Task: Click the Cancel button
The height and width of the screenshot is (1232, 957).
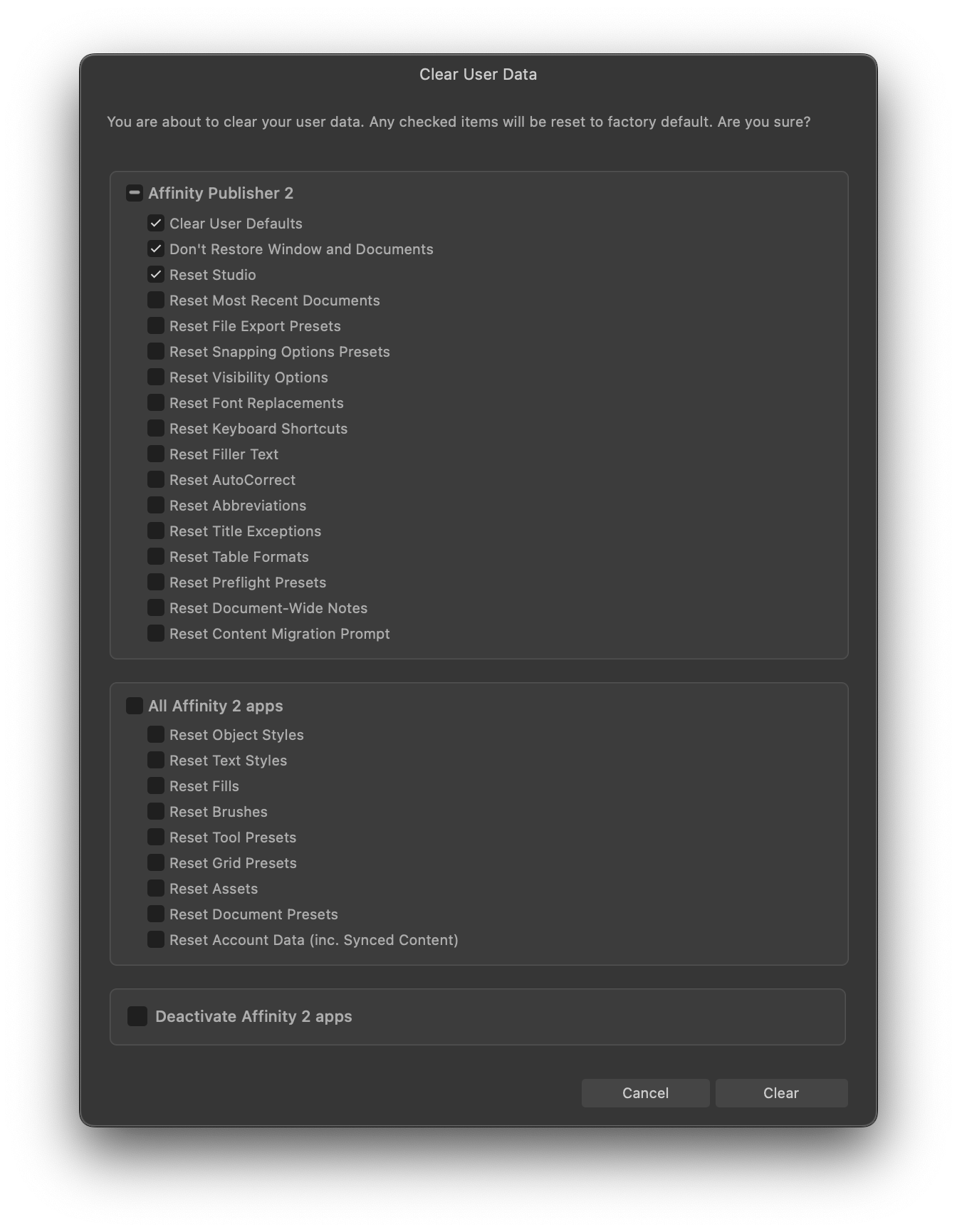Action: tap(645, 1093)
